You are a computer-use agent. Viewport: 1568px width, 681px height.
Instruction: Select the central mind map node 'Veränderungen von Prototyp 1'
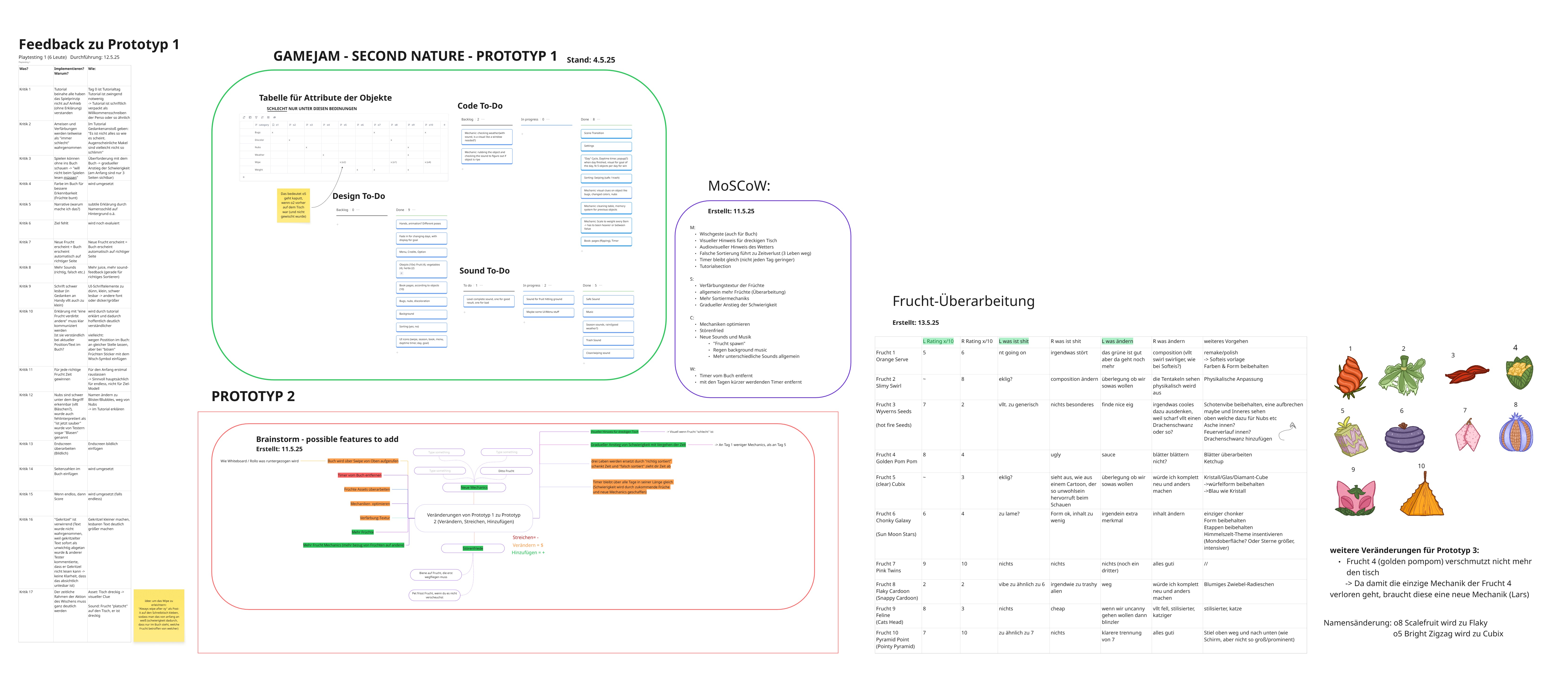tap(474, 518)
